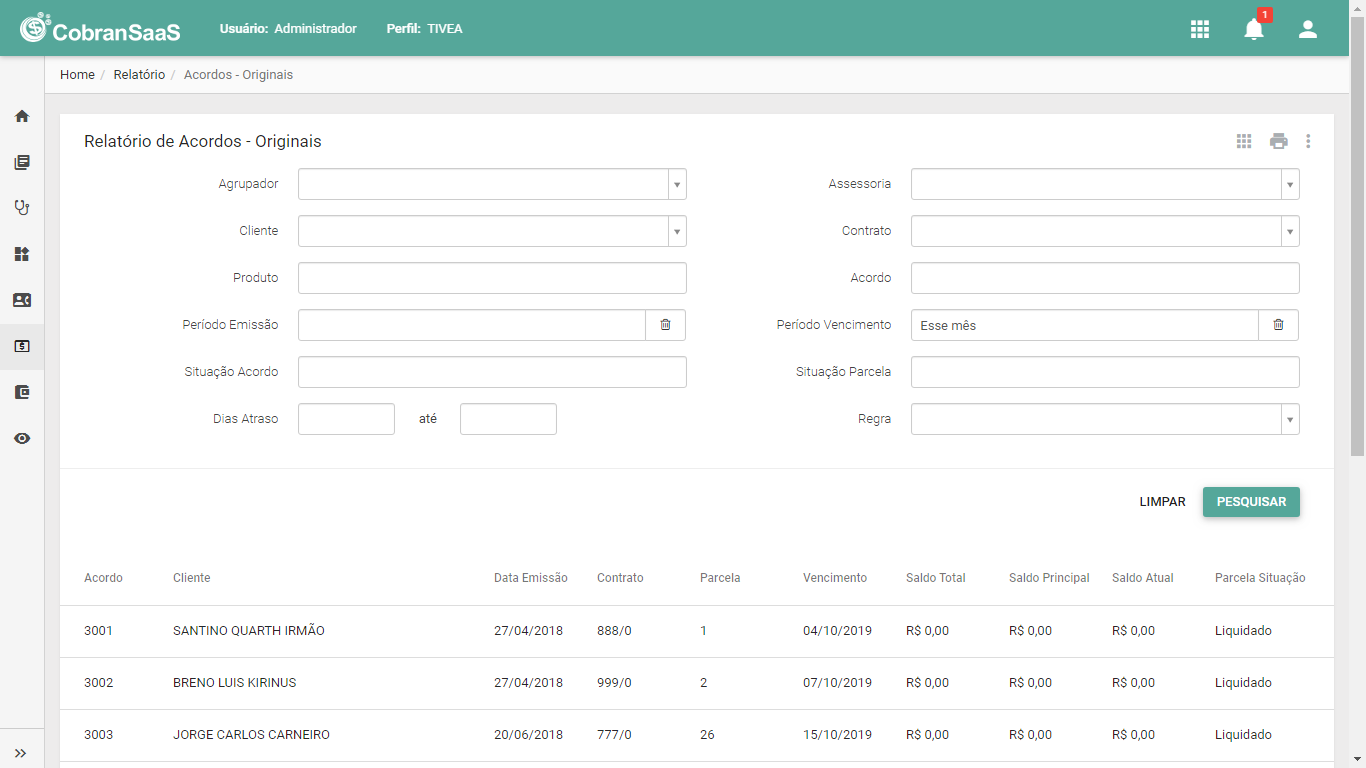Select row BRENO LUIS KIRINUS
1366x768 pixels.
pyautogui.click(x=697, y=683)
